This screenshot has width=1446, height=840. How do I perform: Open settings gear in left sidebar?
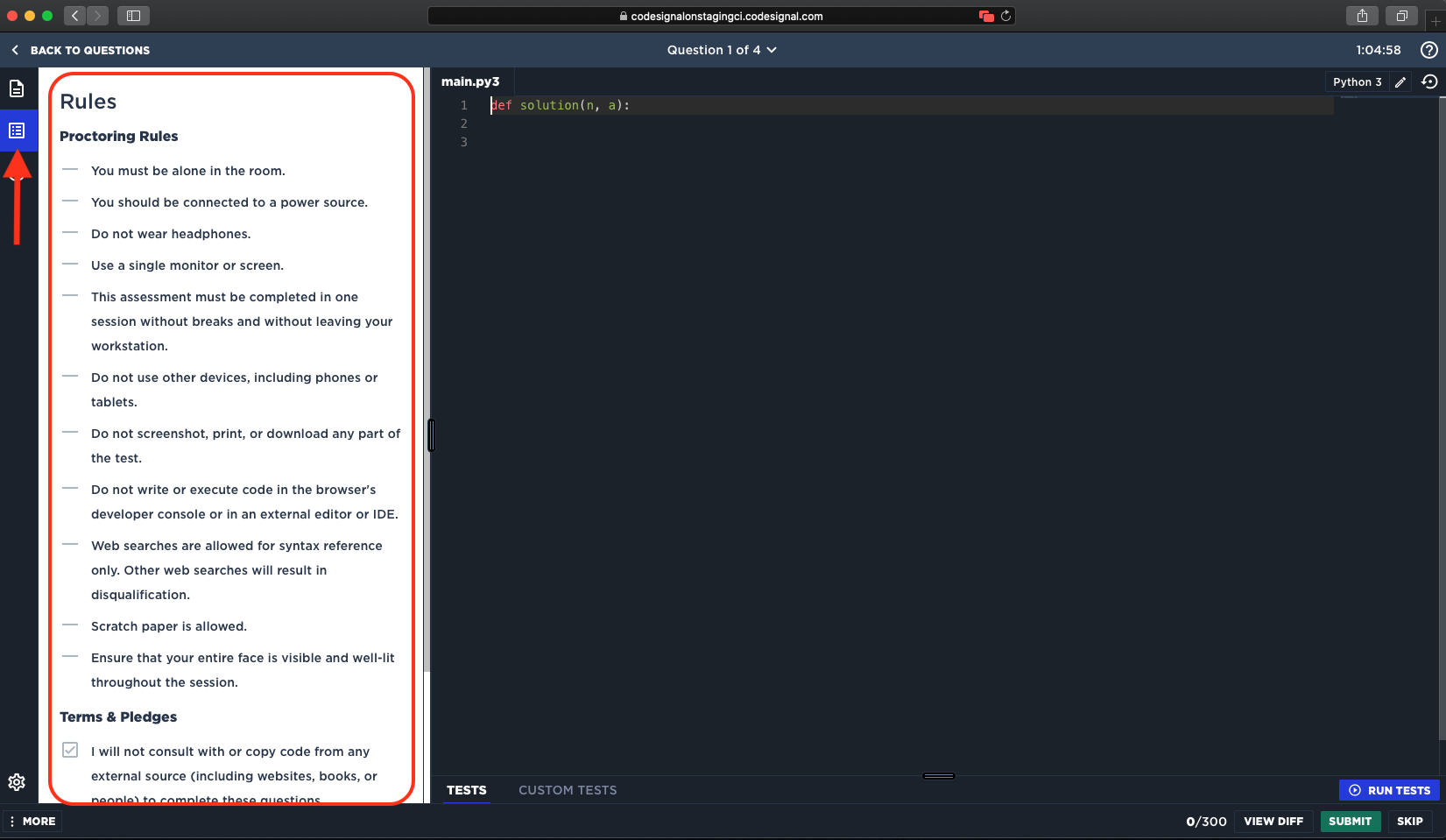17,782
